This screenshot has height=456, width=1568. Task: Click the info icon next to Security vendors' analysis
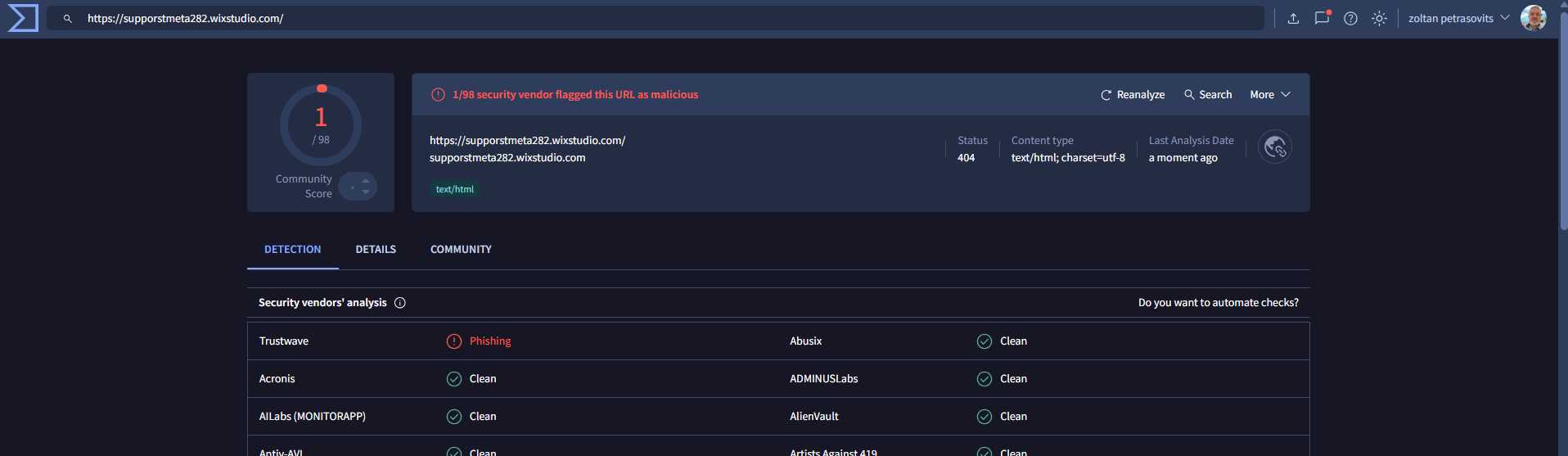(x=400, y=303)
